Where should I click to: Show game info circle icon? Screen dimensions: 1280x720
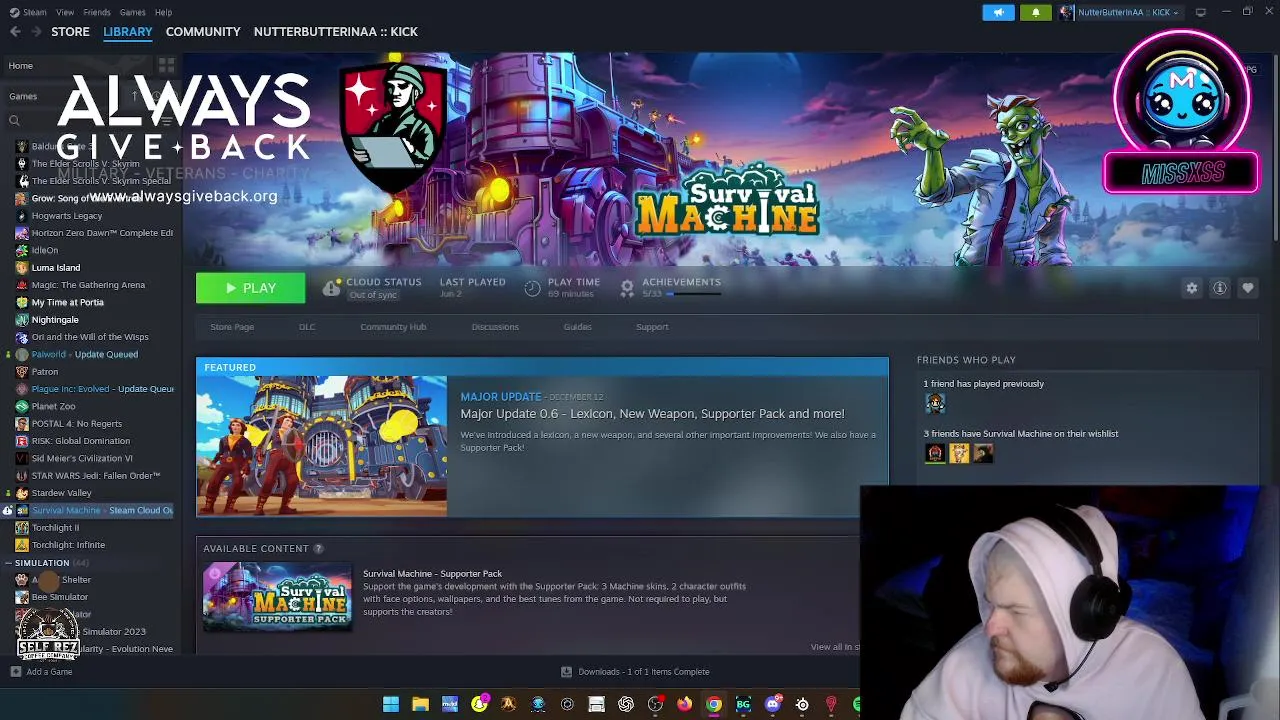coord(1220,288)
